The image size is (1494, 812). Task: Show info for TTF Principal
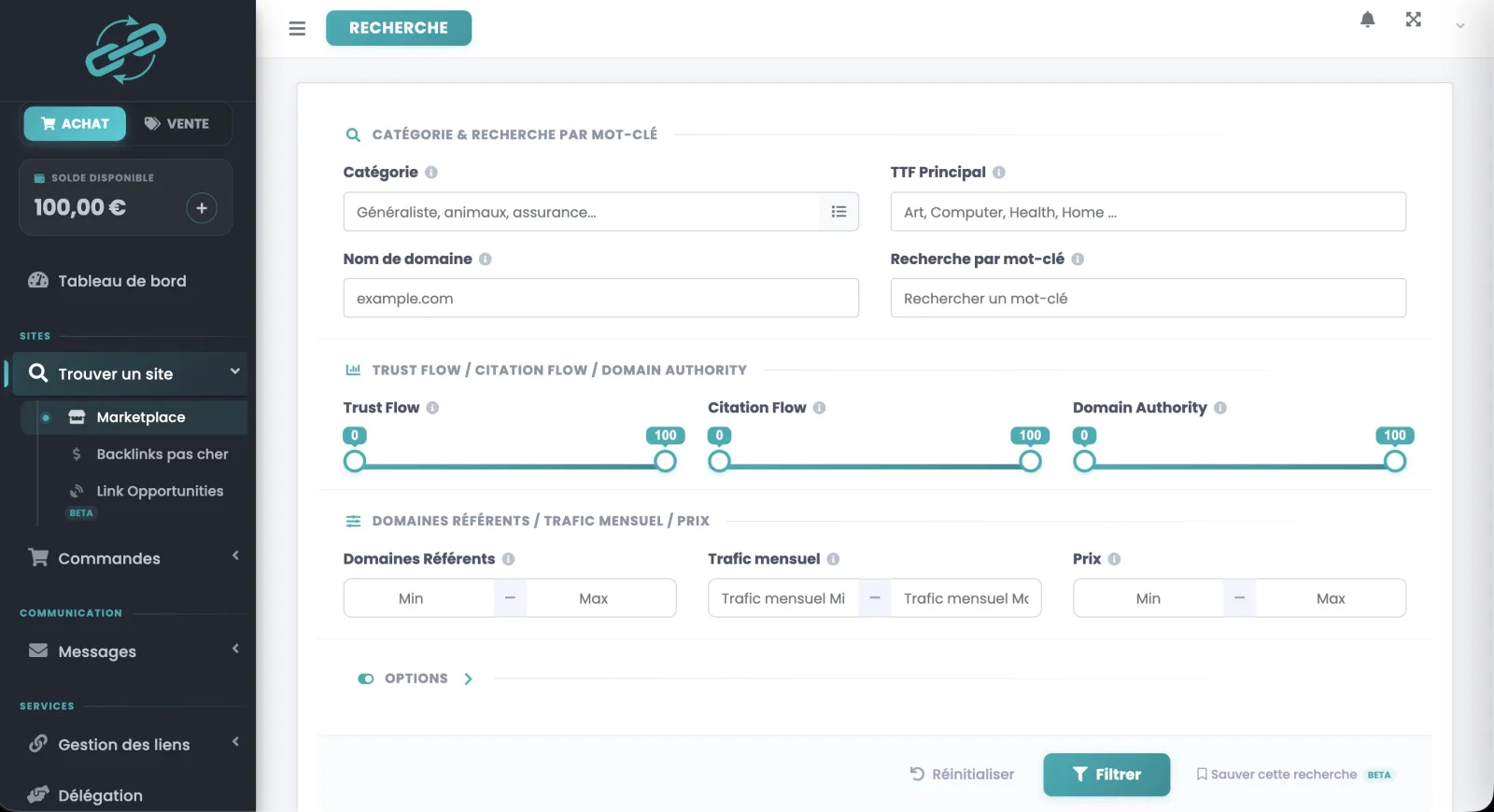pos(999,173)
